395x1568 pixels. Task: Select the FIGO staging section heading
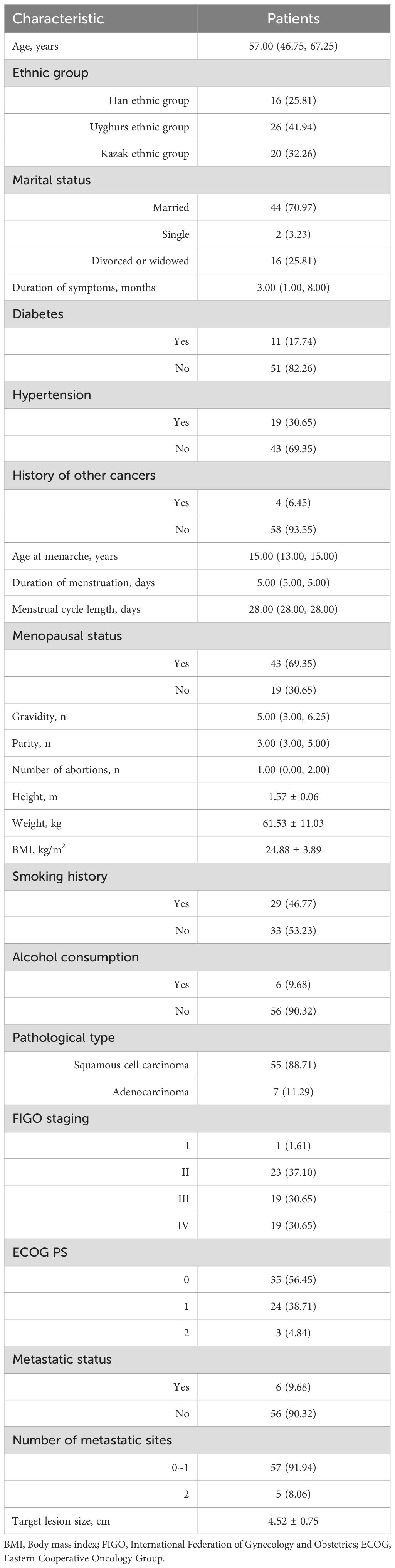click(x=50, y=1118)
